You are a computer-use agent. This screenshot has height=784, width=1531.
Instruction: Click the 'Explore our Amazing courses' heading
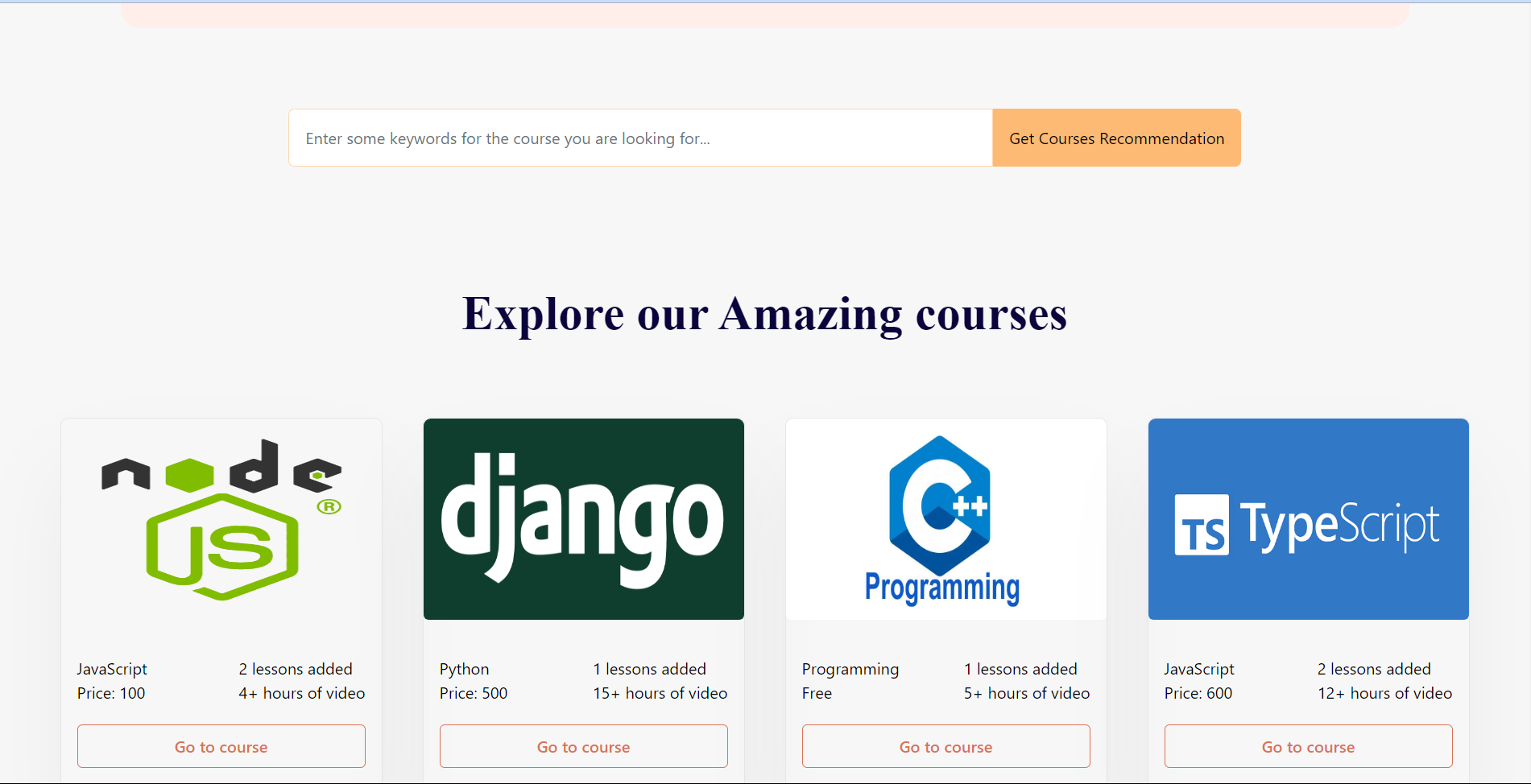764,314
